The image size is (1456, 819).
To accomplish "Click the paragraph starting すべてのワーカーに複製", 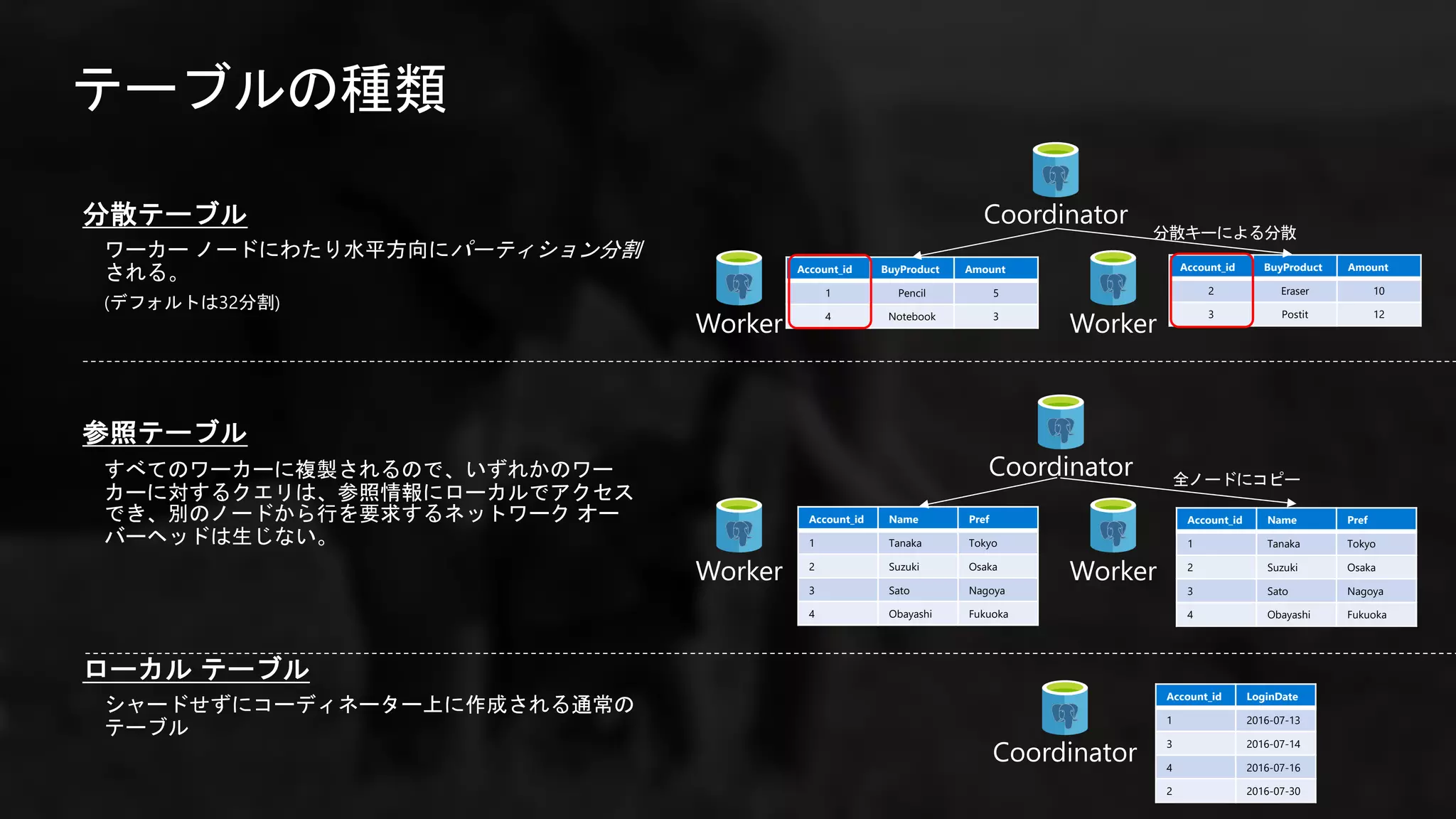I will (369, 502).
